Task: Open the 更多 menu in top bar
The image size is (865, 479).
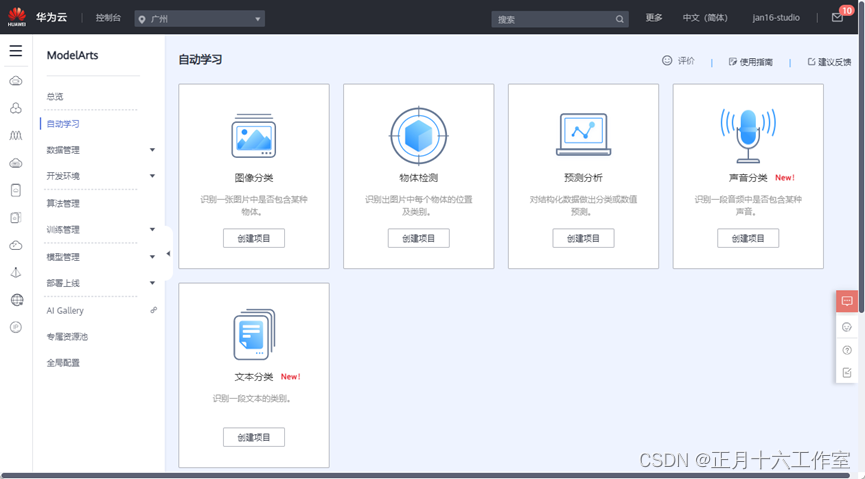Action: (654, 18)
